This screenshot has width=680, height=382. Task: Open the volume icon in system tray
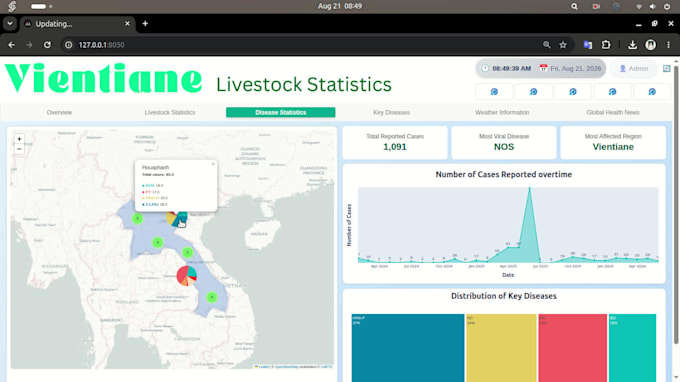click(x=653, y=7)
